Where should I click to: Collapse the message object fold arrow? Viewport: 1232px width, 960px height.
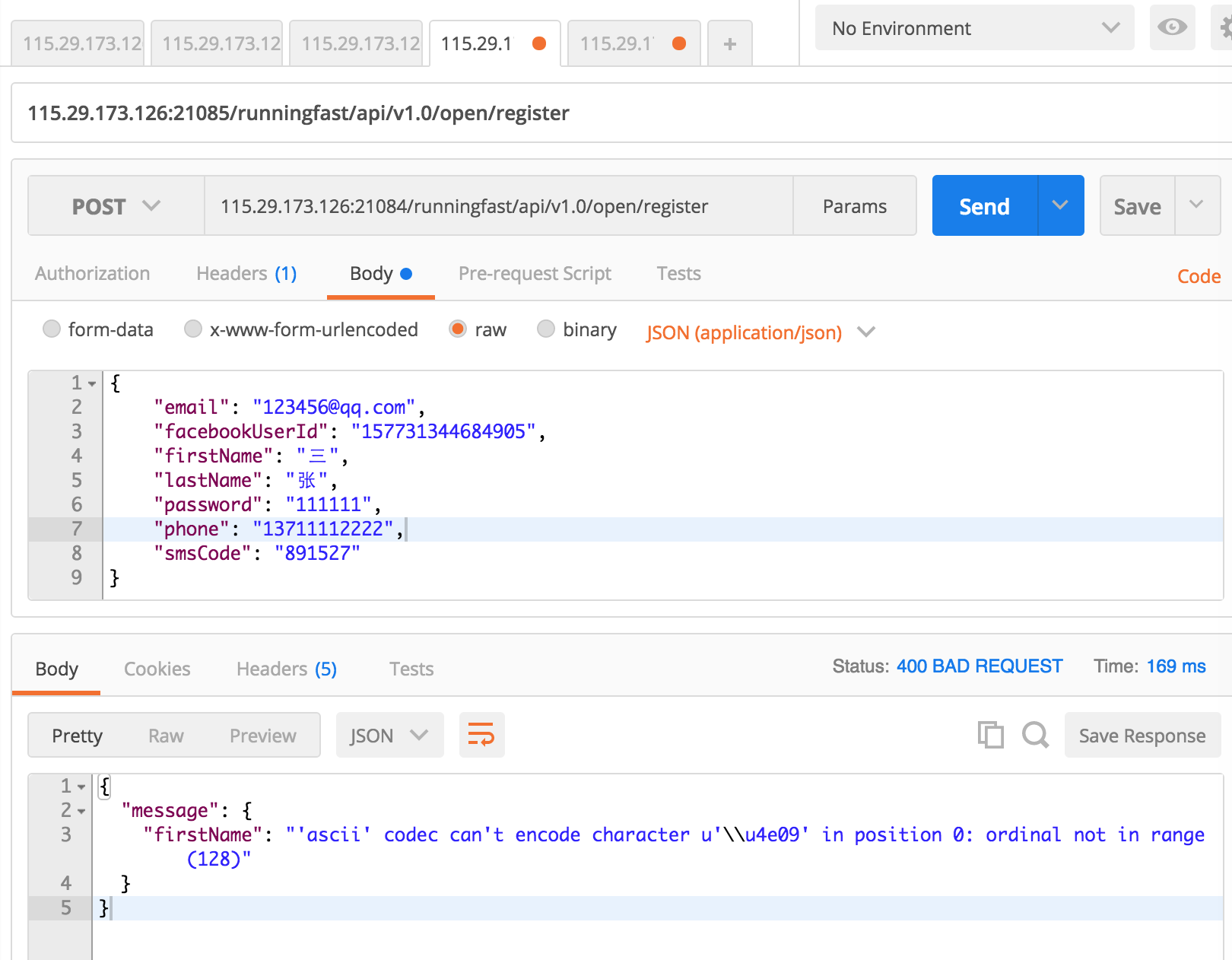point(81,811)
